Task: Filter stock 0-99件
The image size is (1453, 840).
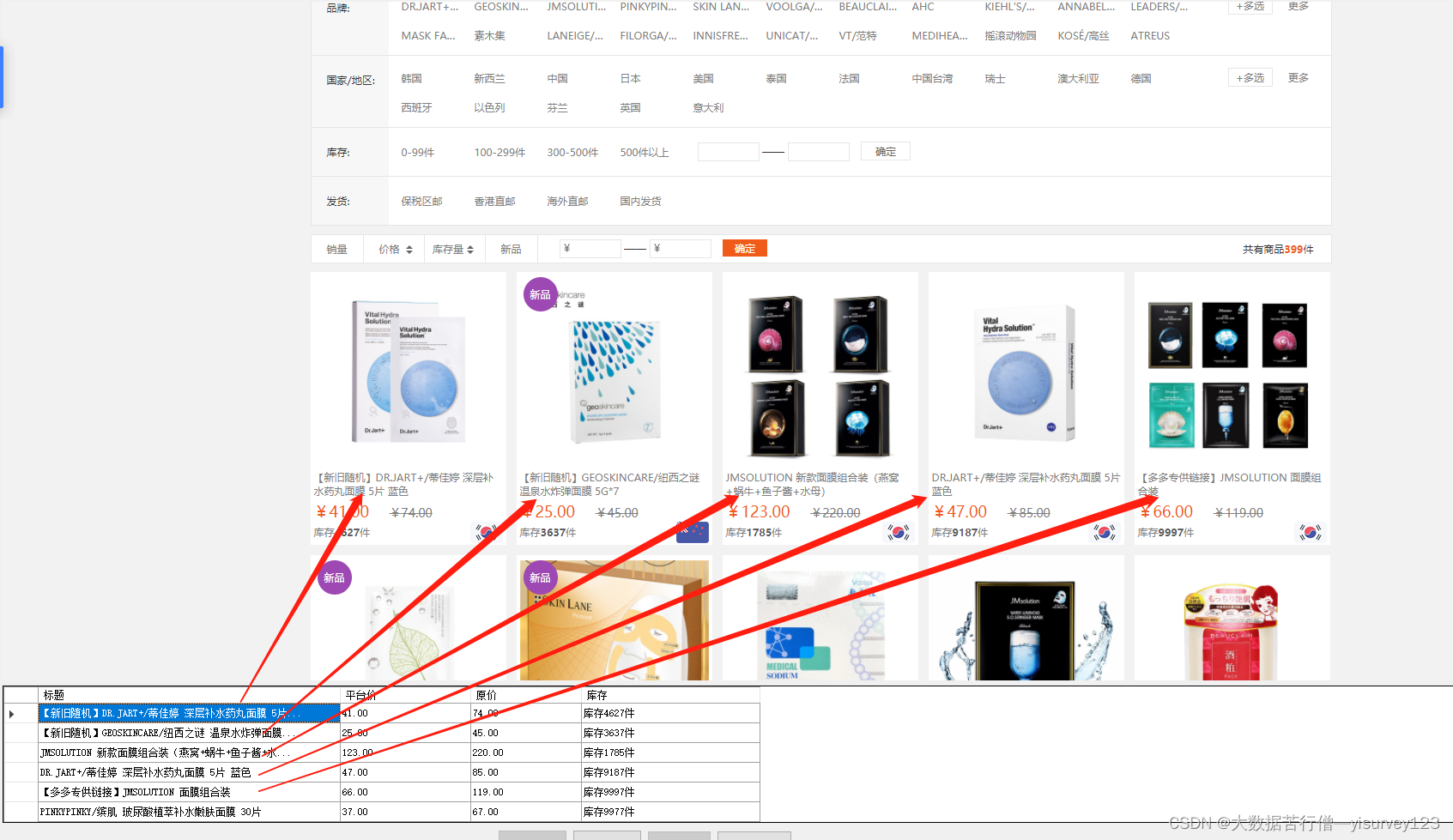Action: (x=418, y=153)
